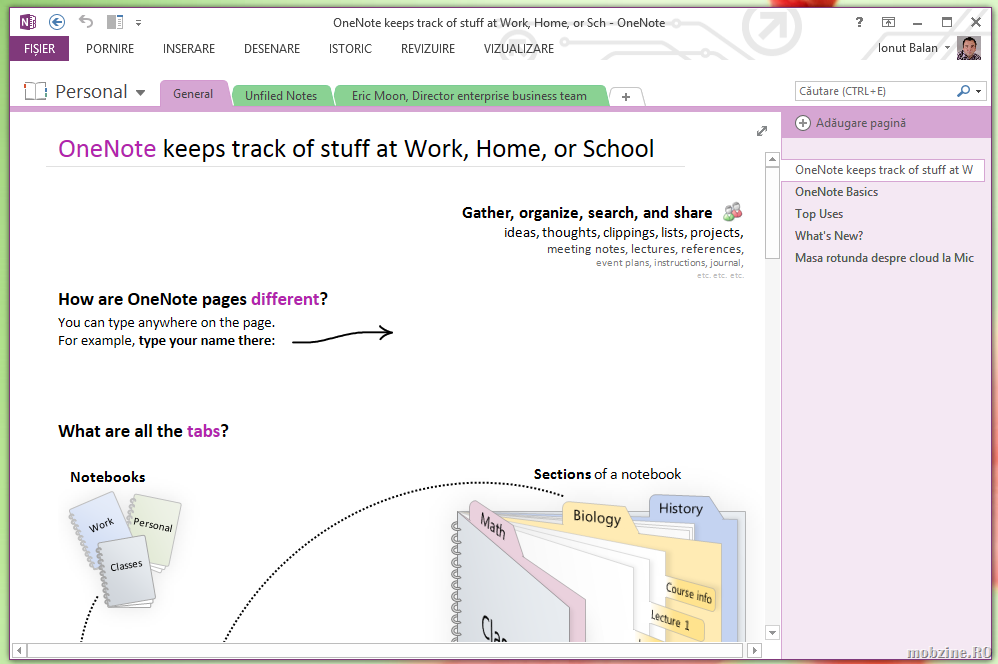Click the vertical scrollbar up arrow
This screenshot has width=998, height=664.
[772, 159]
